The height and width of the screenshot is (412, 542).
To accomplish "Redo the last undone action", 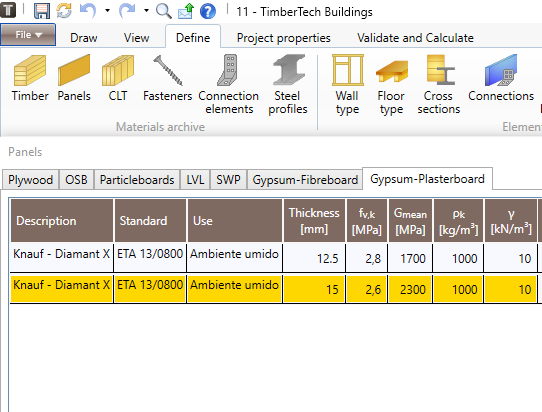I will 127,11.
